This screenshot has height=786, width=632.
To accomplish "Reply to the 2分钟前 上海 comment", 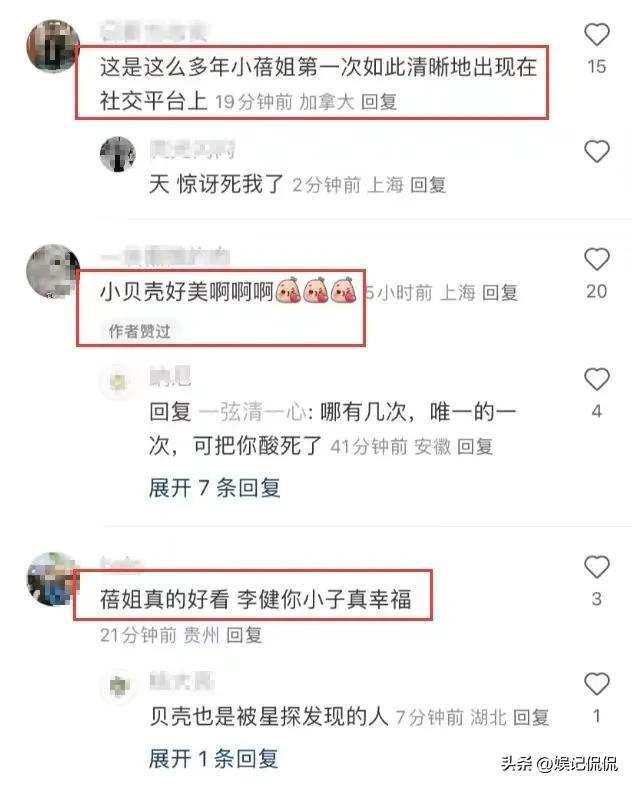I will click(428, 185).
